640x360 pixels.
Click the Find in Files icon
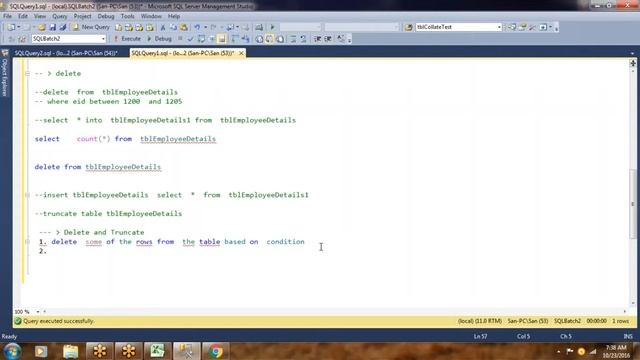(409, 27)
